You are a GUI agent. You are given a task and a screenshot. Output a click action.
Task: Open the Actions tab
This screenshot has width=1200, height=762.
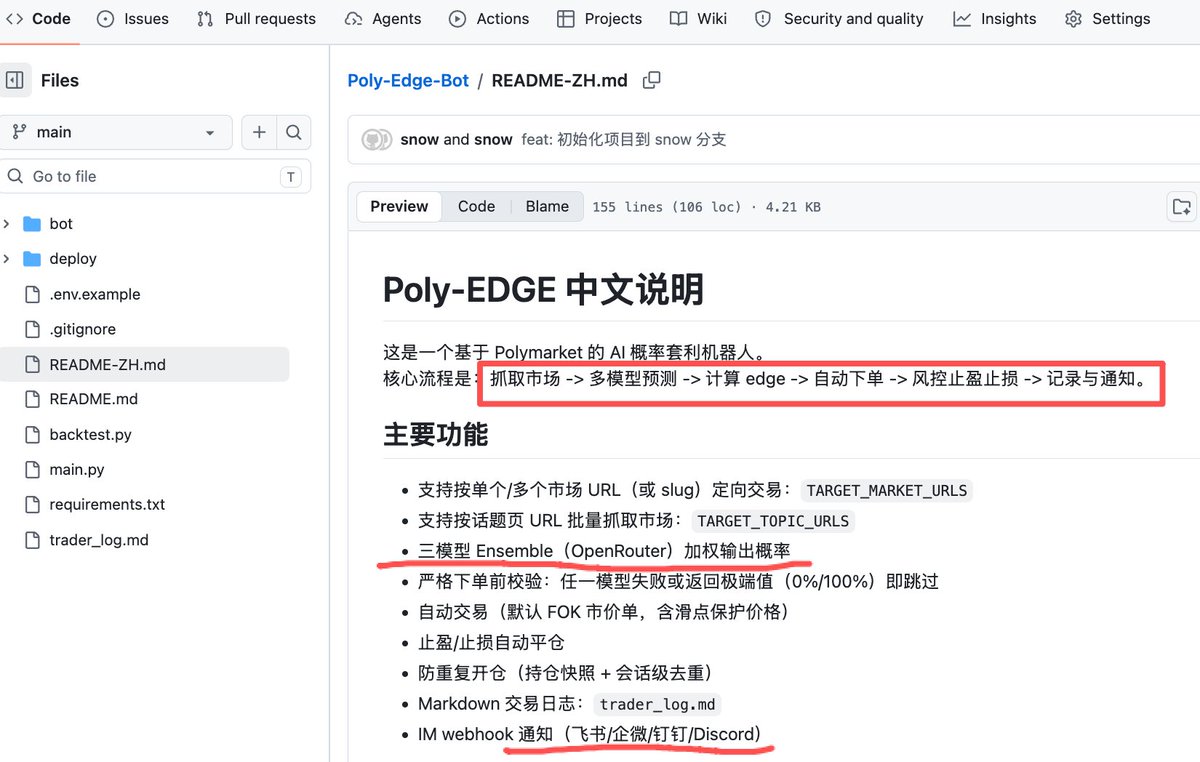489,18
